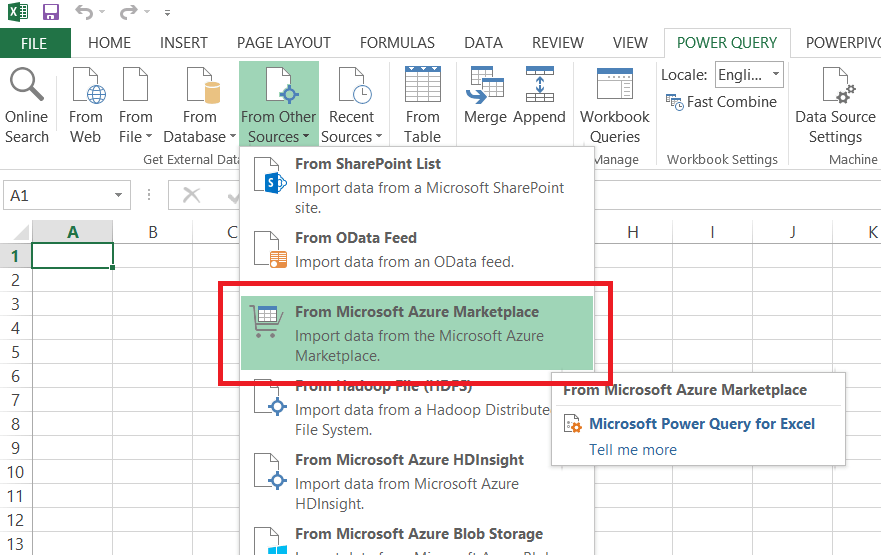
Task: Click the Excel application icon
Action: 17,12
